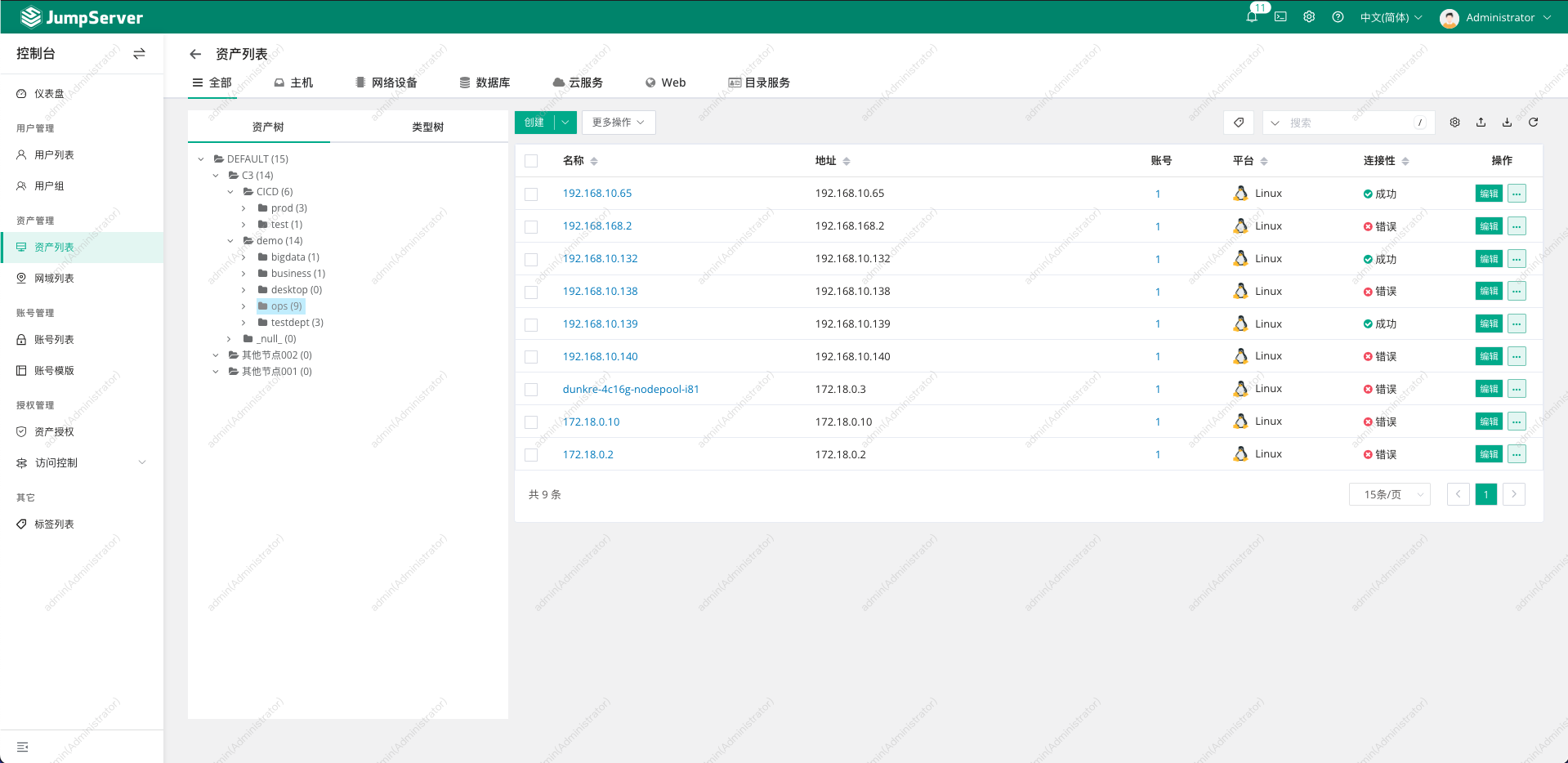Viewport: 1568px width, 763px height.
Task: Open the 更多操作 dropdown
Action: tap(618, 123)
